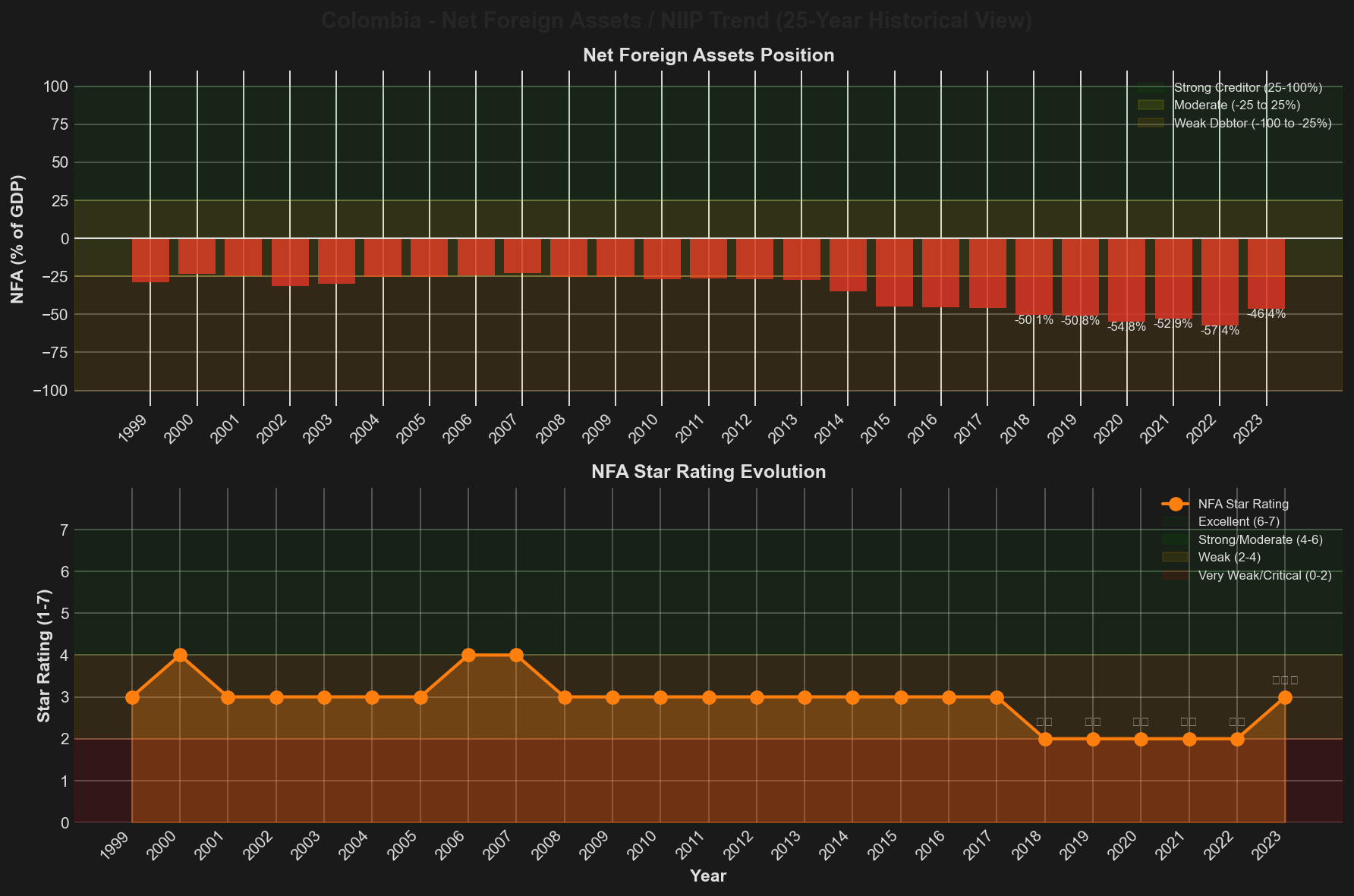1354x896 pixels.
Task: Click the -54.8% label under the 2020 bar
Action: [1126, 327]
